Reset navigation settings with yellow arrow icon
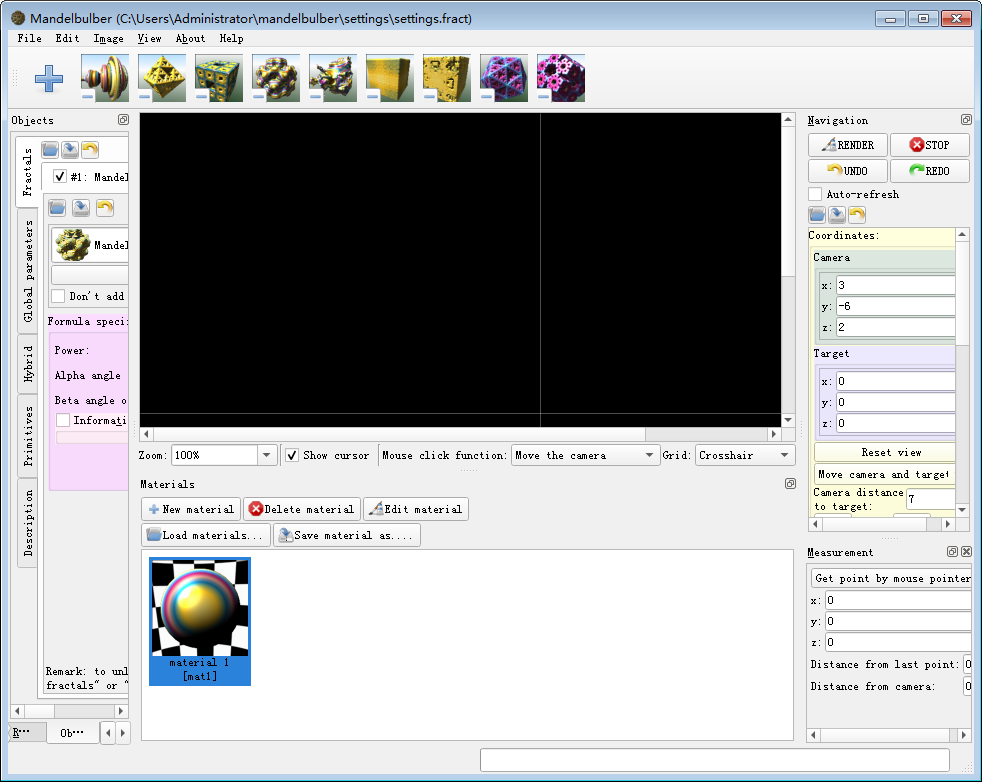The height and width of the screenshot is (782, 982). [857, 215]
